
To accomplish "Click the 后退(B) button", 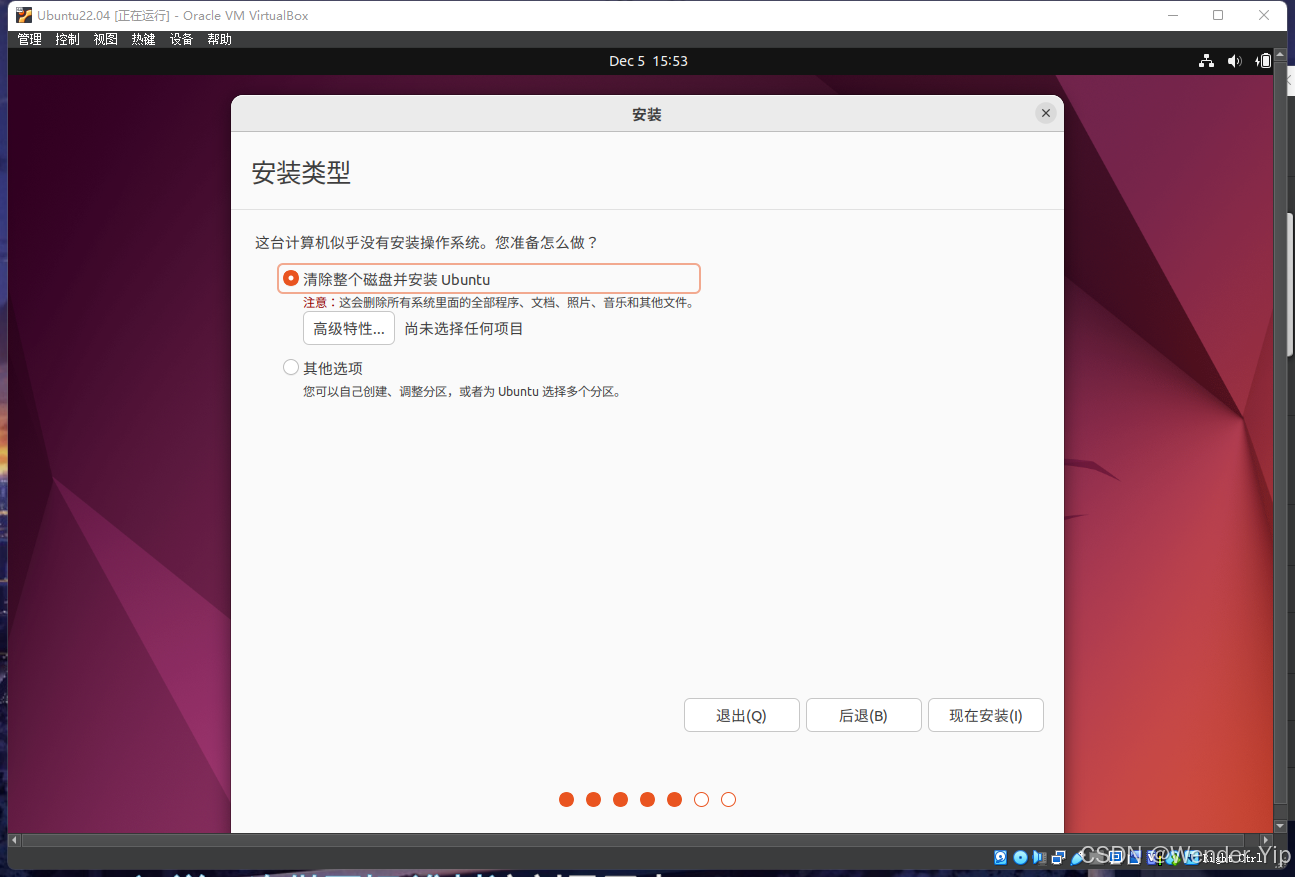I will tap(864, 715).
